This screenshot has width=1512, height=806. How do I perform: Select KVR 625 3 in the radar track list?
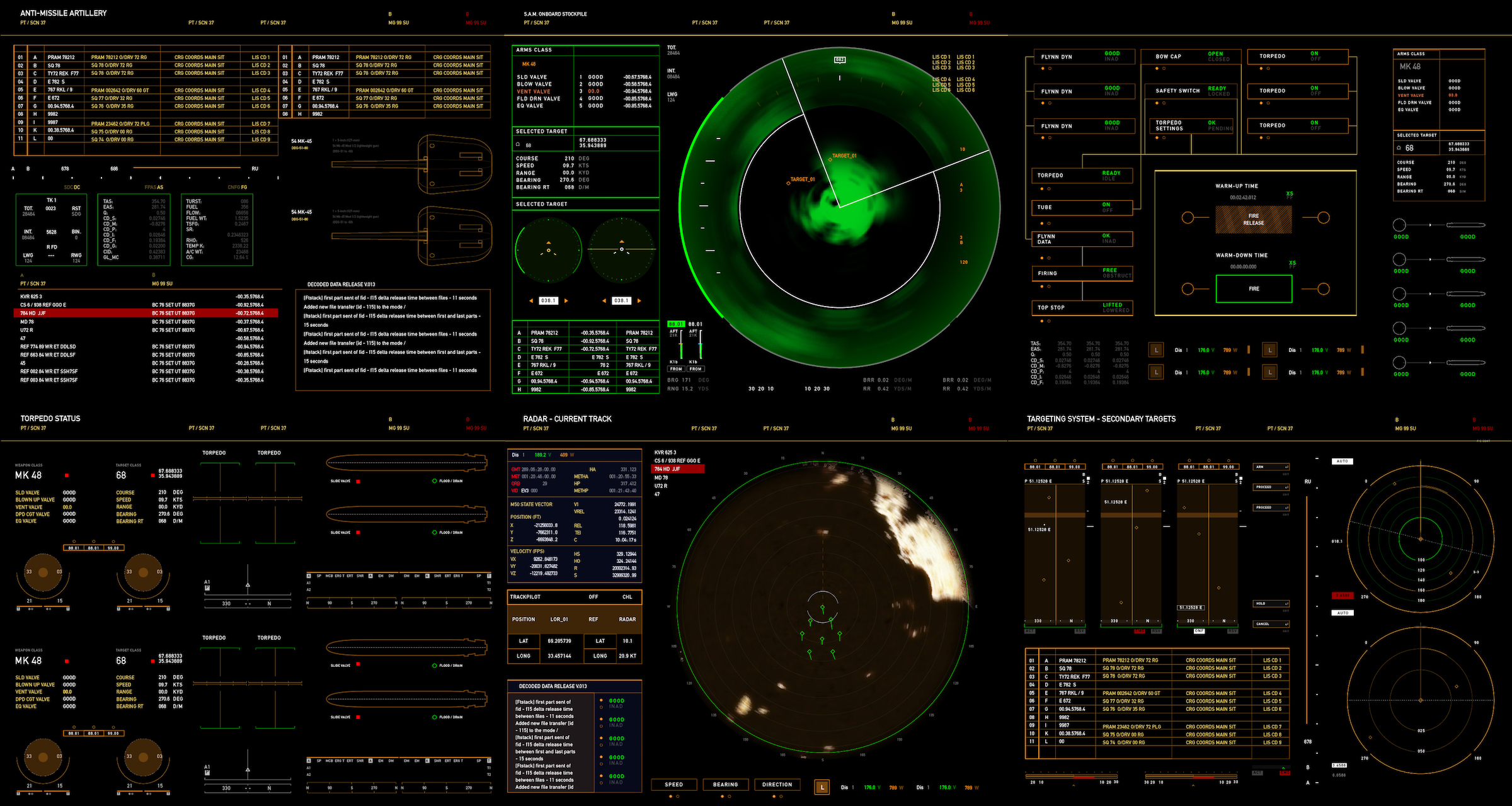pyautogui.click(x=665, y=452)
